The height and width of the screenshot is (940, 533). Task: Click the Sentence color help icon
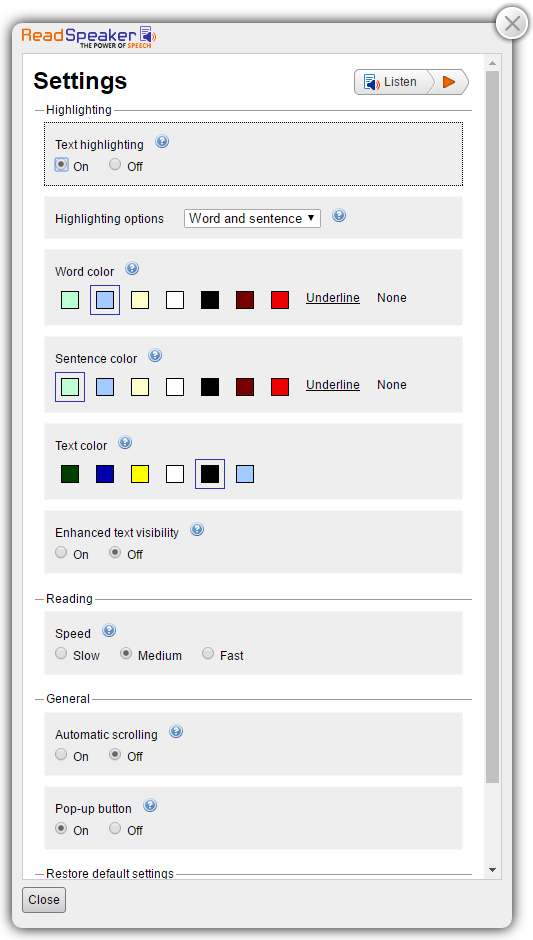[155, 355]
